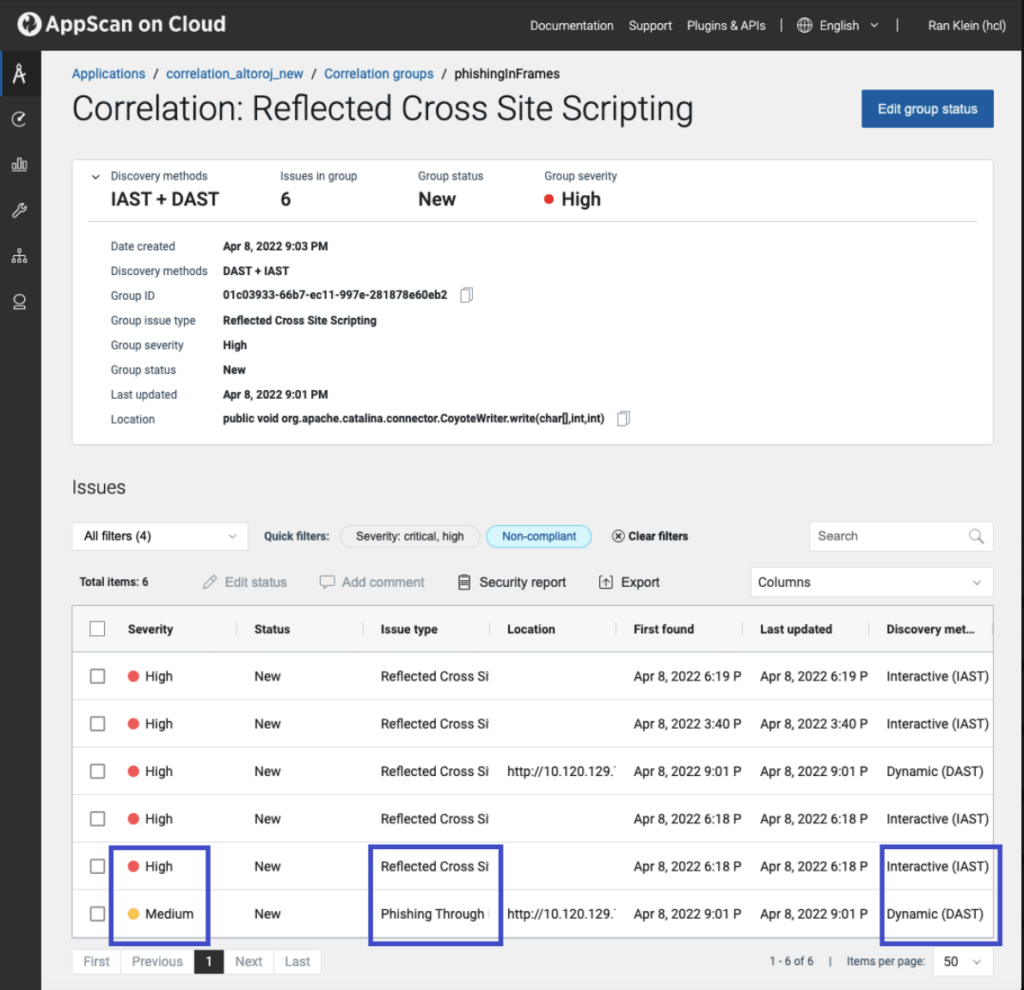Select page 1 in pagination
Screen dimensions: 1024x990
point(209,961)
